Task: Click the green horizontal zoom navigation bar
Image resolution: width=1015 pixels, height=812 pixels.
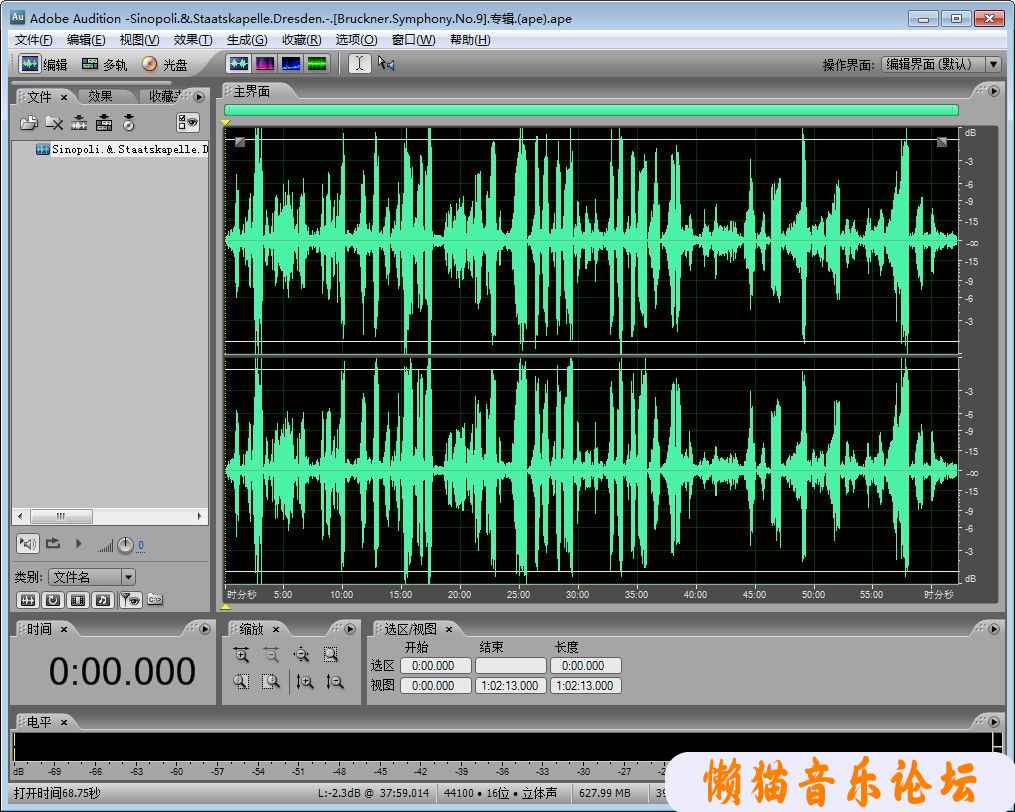Action: pos(591,110)
